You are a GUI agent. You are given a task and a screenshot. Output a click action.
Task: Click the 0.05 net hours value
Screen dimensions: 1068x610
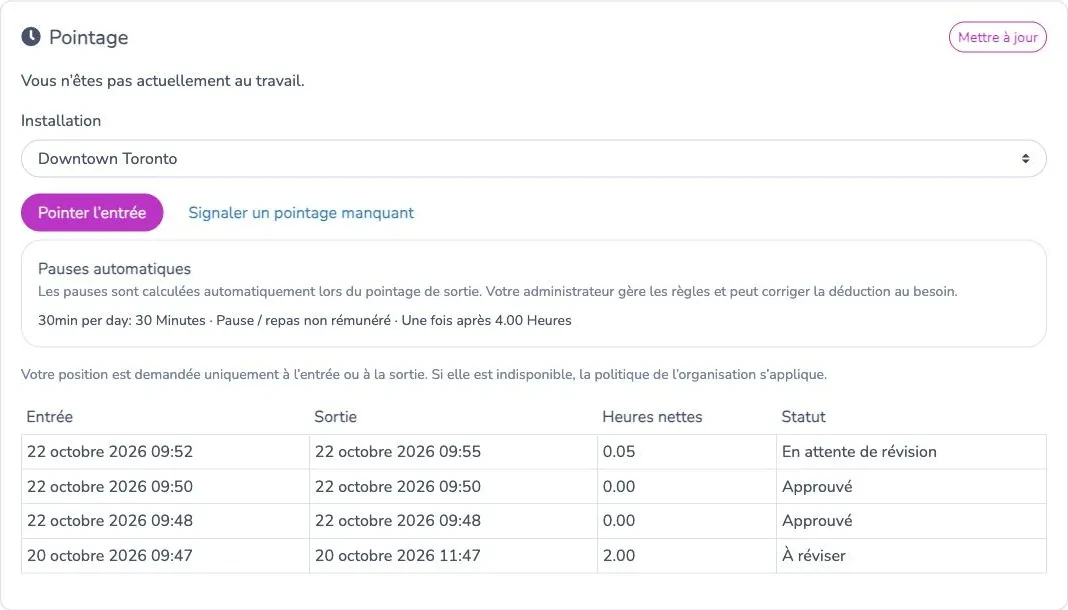619,451
